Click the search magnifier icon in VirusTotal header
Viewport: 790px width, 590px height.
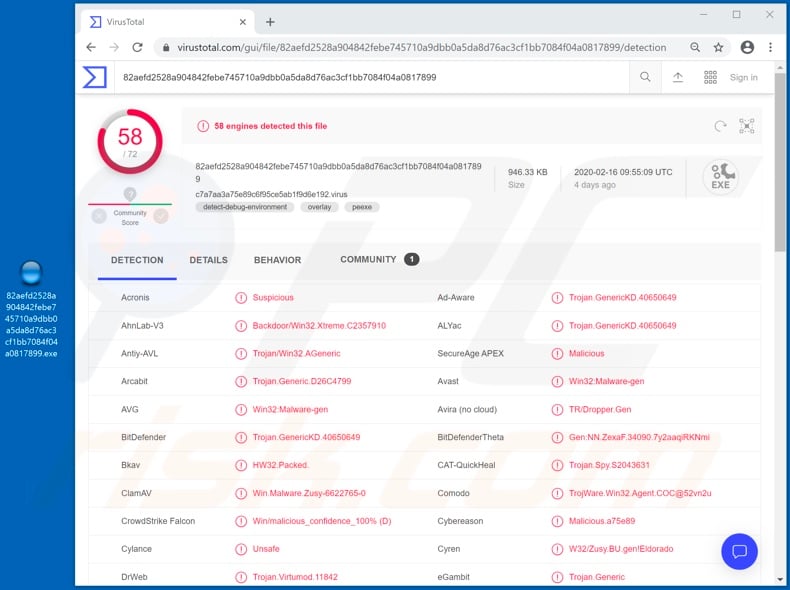tap(645, 77)
